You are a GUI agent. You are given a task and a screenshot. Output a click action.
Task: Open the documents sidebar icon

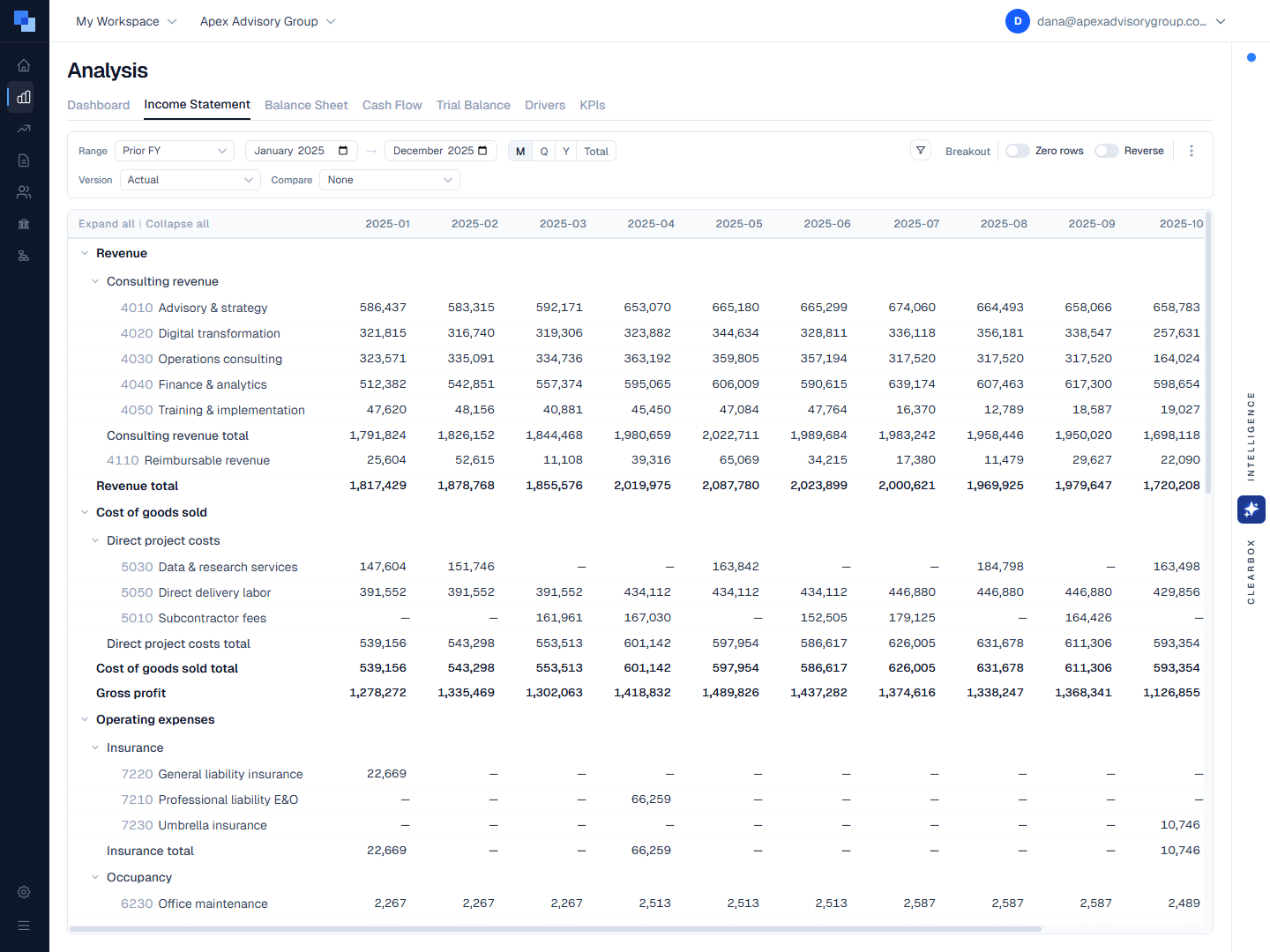[24, 160]
